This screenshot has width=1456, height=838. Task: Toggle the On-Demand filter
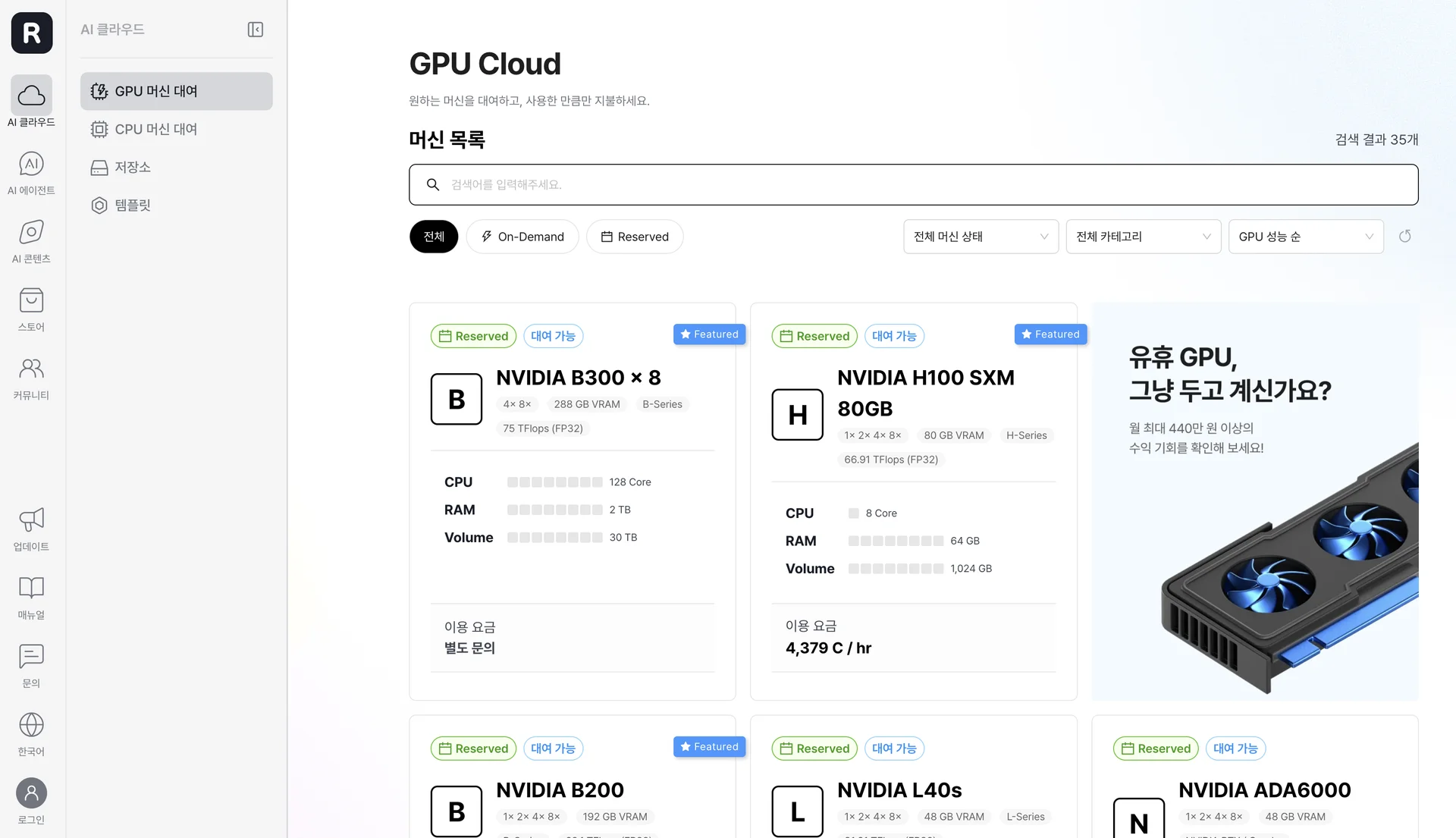click(522, 237)
